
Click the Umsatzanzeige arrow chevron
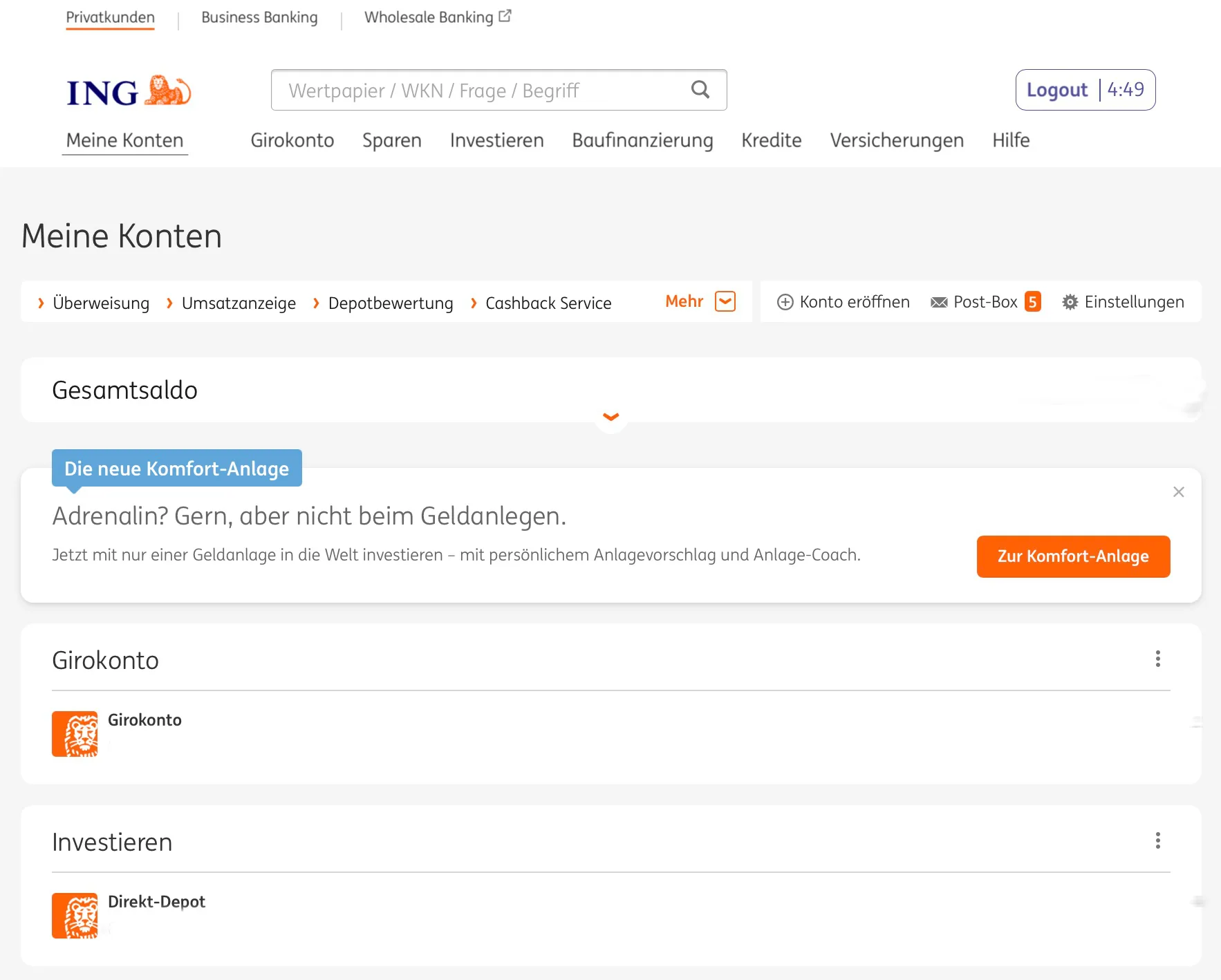point(169,303)
